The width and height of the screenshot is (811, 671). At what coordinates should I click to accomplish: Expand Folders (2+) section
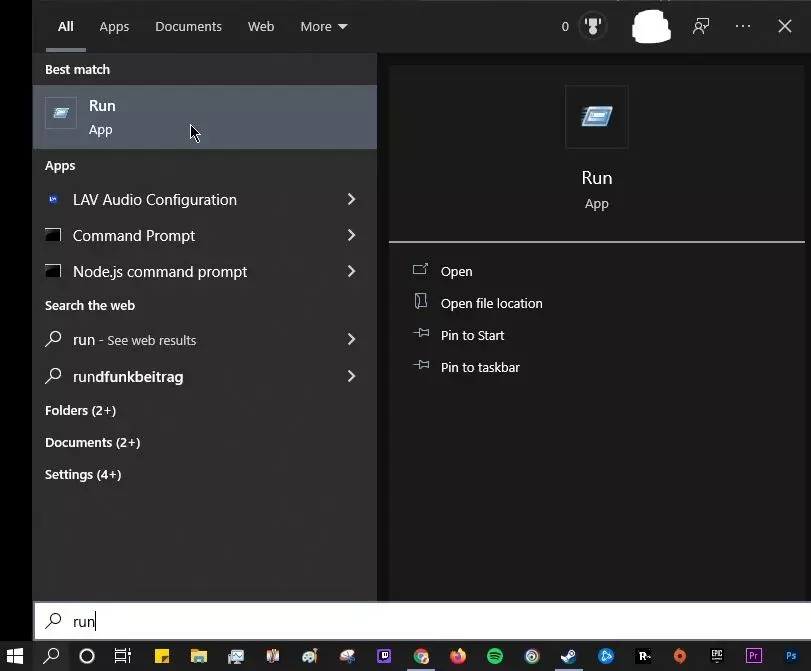click(81, 411)
